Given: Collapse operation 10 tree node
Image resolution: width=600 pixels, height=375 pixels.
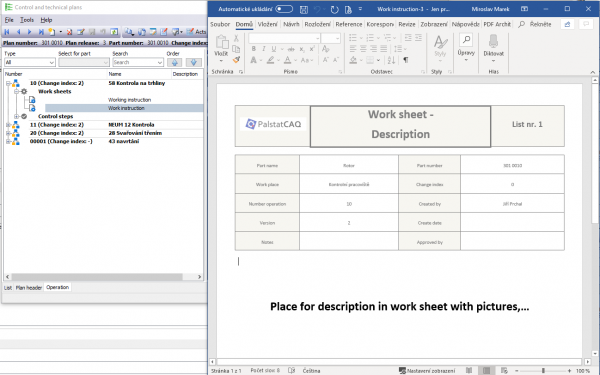Looking at the screenshot, I should click(8, 83).
